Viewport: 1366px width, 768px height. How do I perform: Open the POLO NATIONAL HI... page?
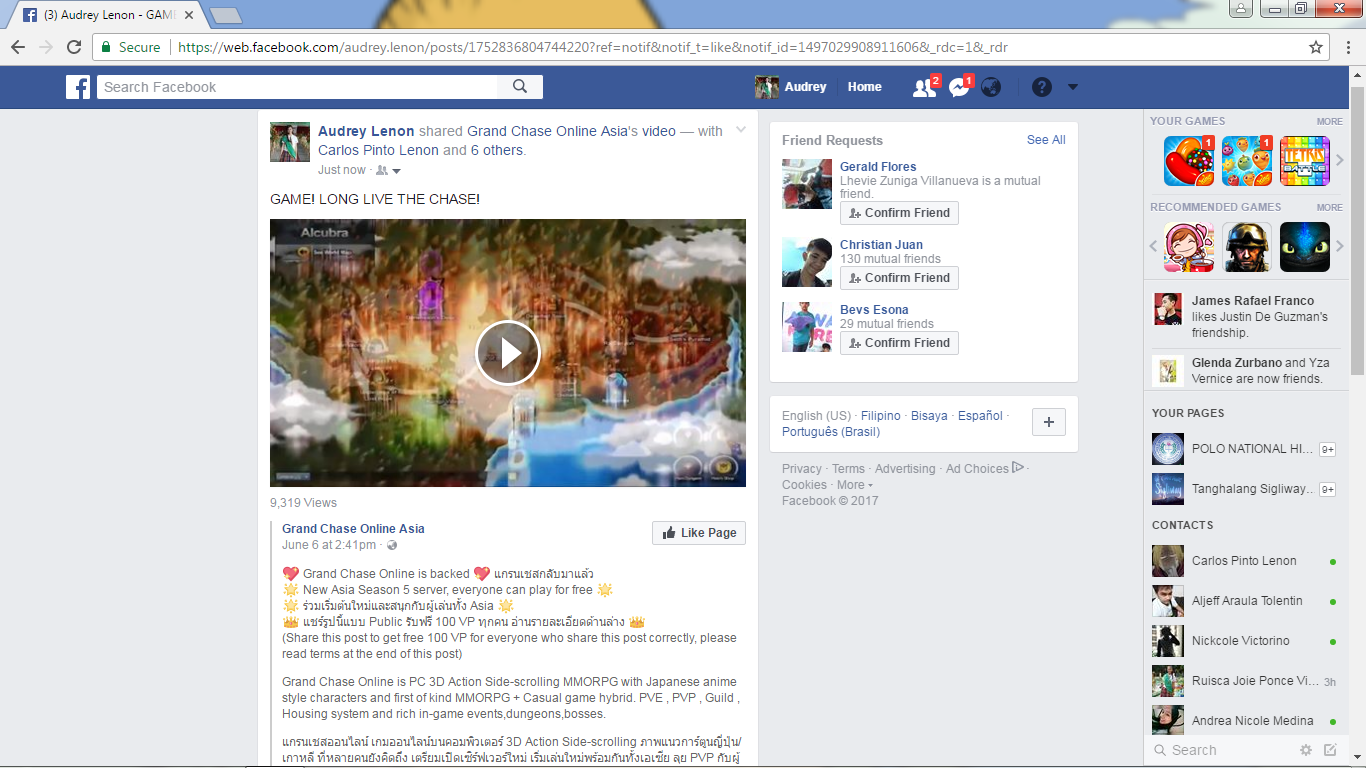pyautogui.click(x=1244, y=449)
